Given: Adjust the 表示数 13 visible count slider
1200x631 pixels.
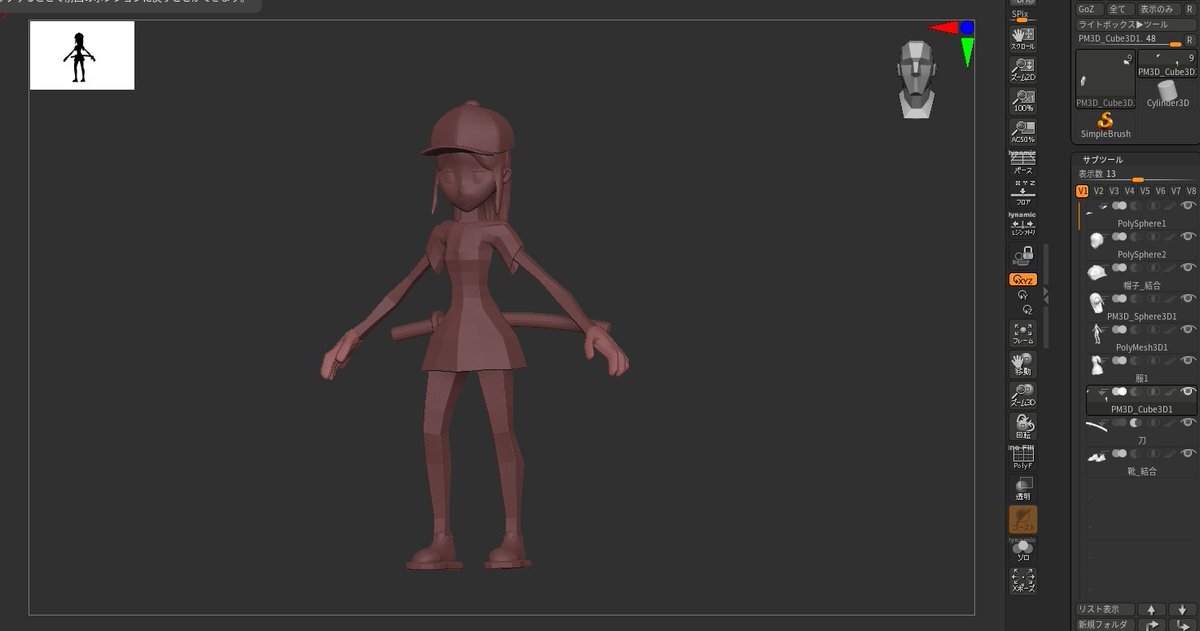Looking at the screenshot, I should click(x=1136, y=174).
